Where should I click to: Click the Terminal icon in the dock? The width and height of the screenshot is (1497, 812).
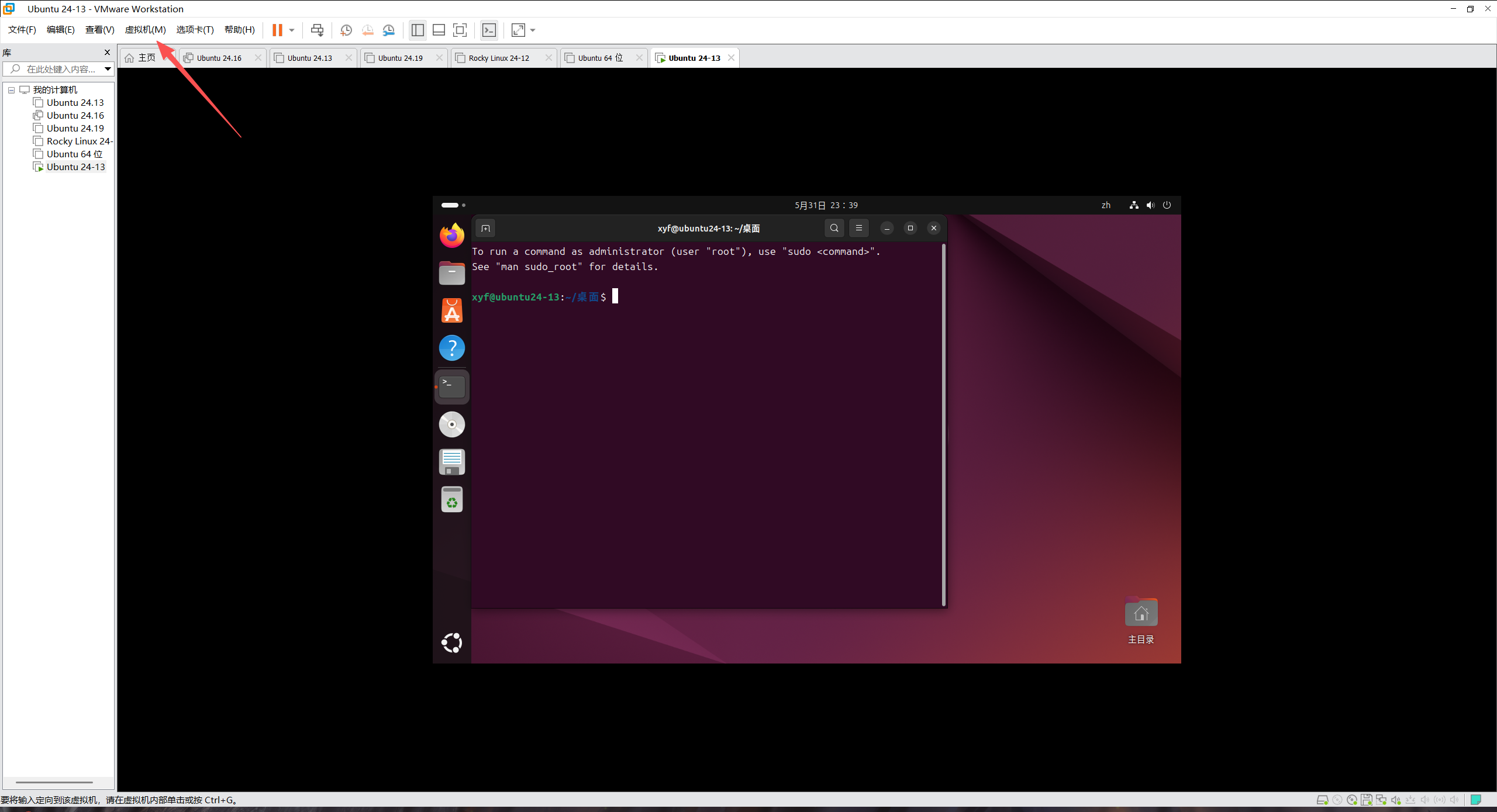click(452, 386)
